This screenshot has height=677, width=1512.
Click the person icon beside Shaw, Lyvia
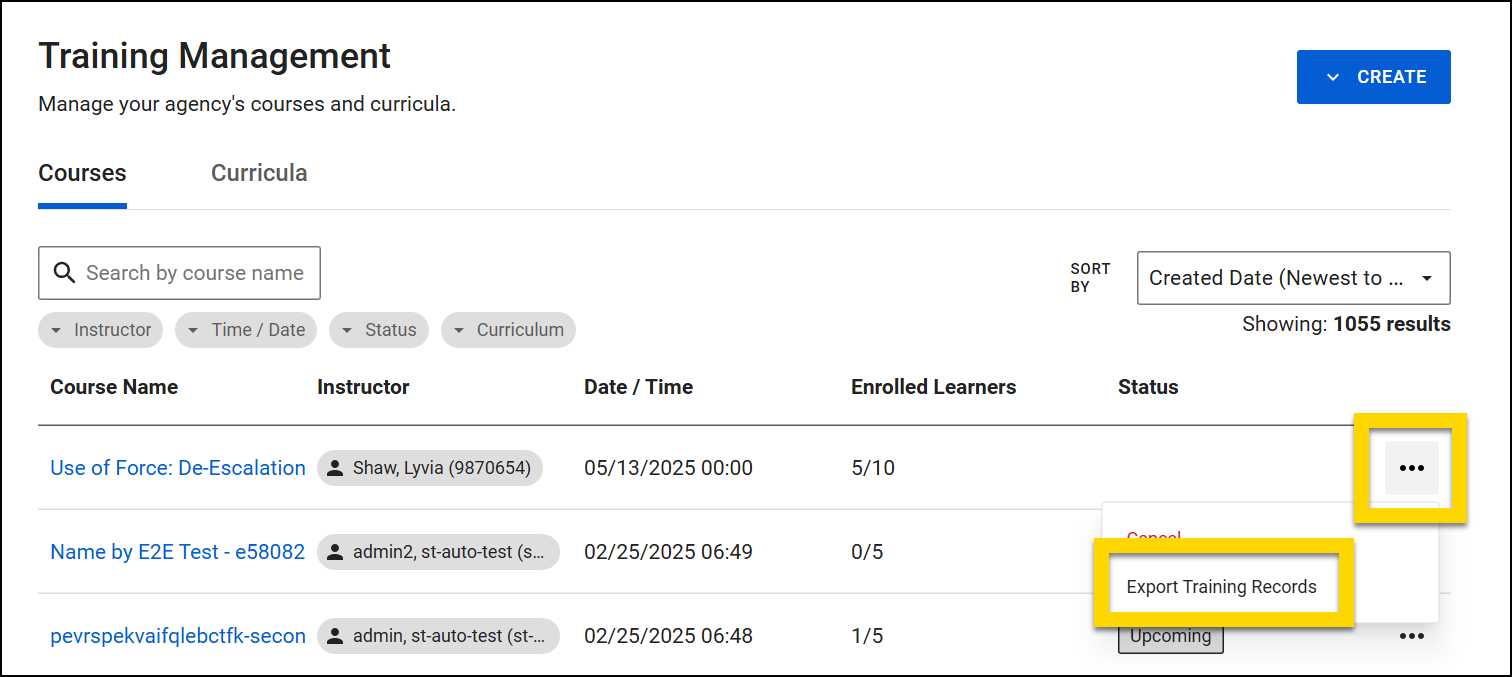coord(335,467)
